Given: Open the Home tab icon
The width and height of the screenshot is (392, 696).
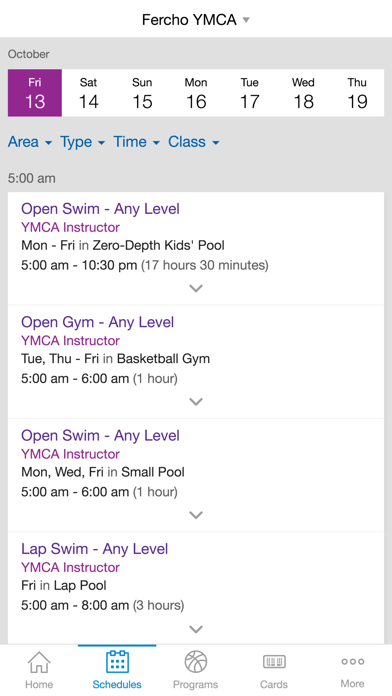Looking at the screenshot, I should (x=39, y=663).
